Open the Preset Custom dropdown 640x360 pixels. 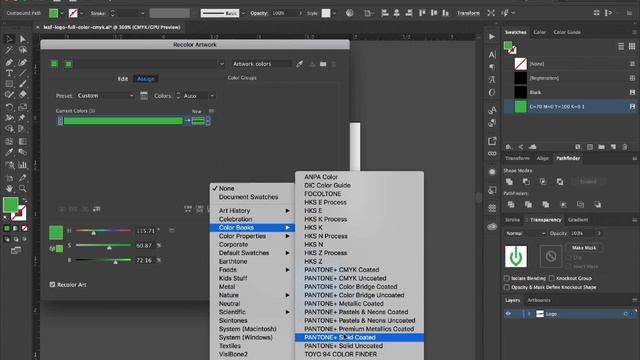105,96
